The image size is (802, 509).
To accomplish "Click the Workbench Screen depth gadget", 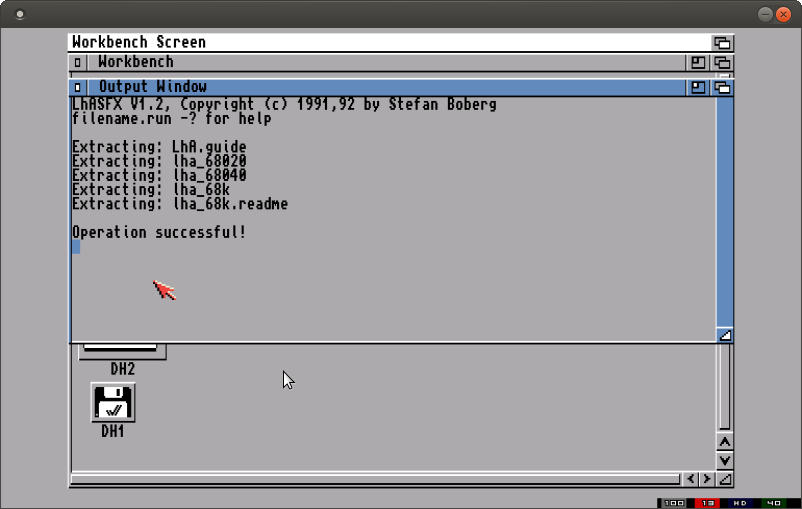I will 722,42.
